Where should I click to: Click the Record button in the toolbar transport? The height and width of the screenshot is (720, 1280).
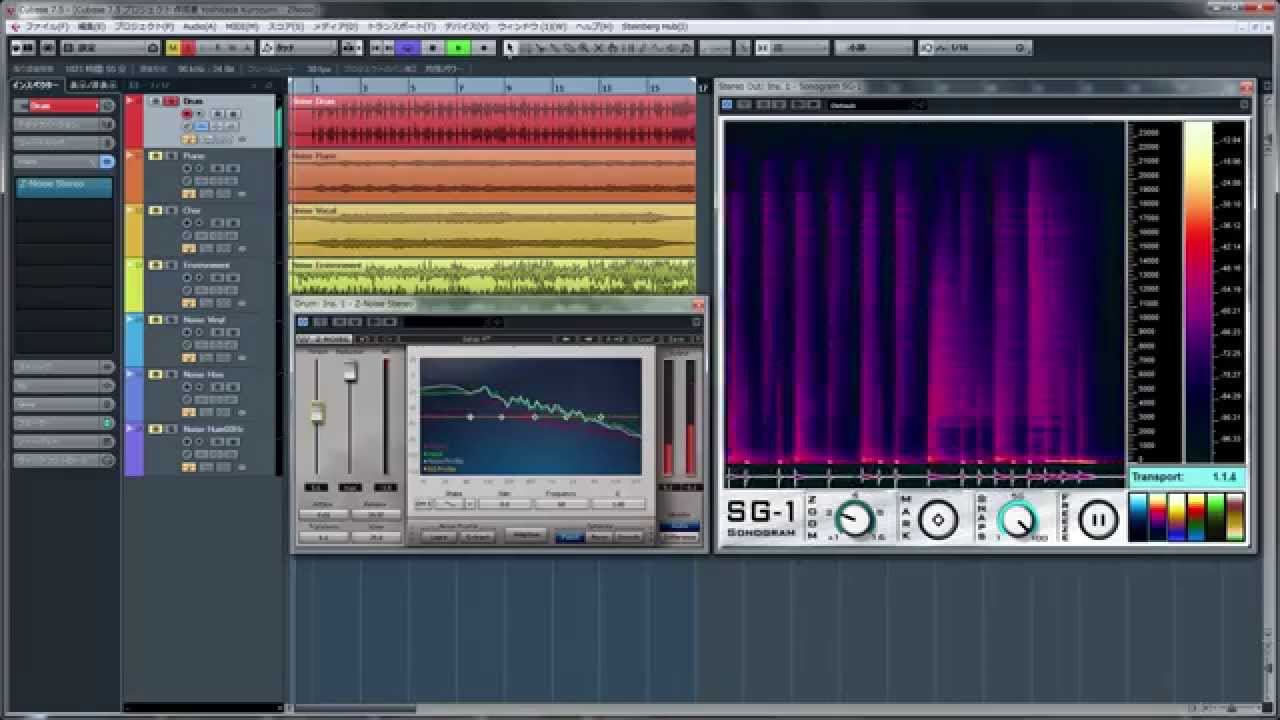tap(484, 47)
